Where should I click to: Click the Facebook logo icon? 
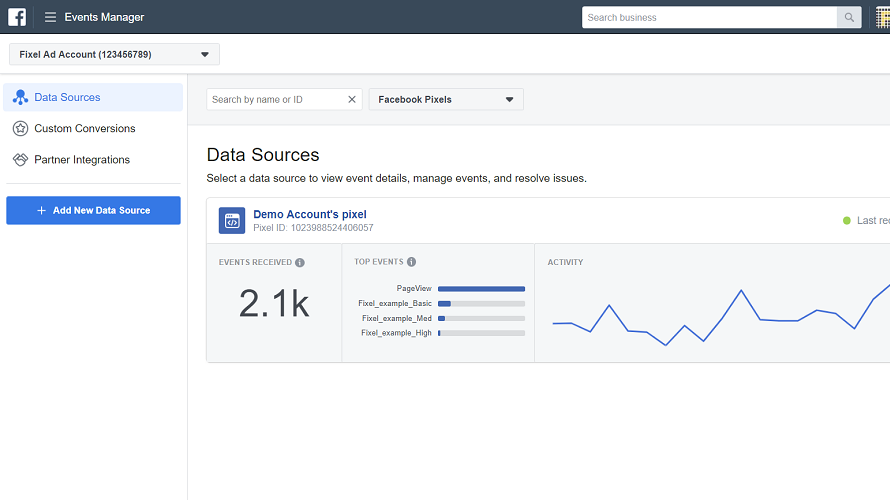click(17, 17)
